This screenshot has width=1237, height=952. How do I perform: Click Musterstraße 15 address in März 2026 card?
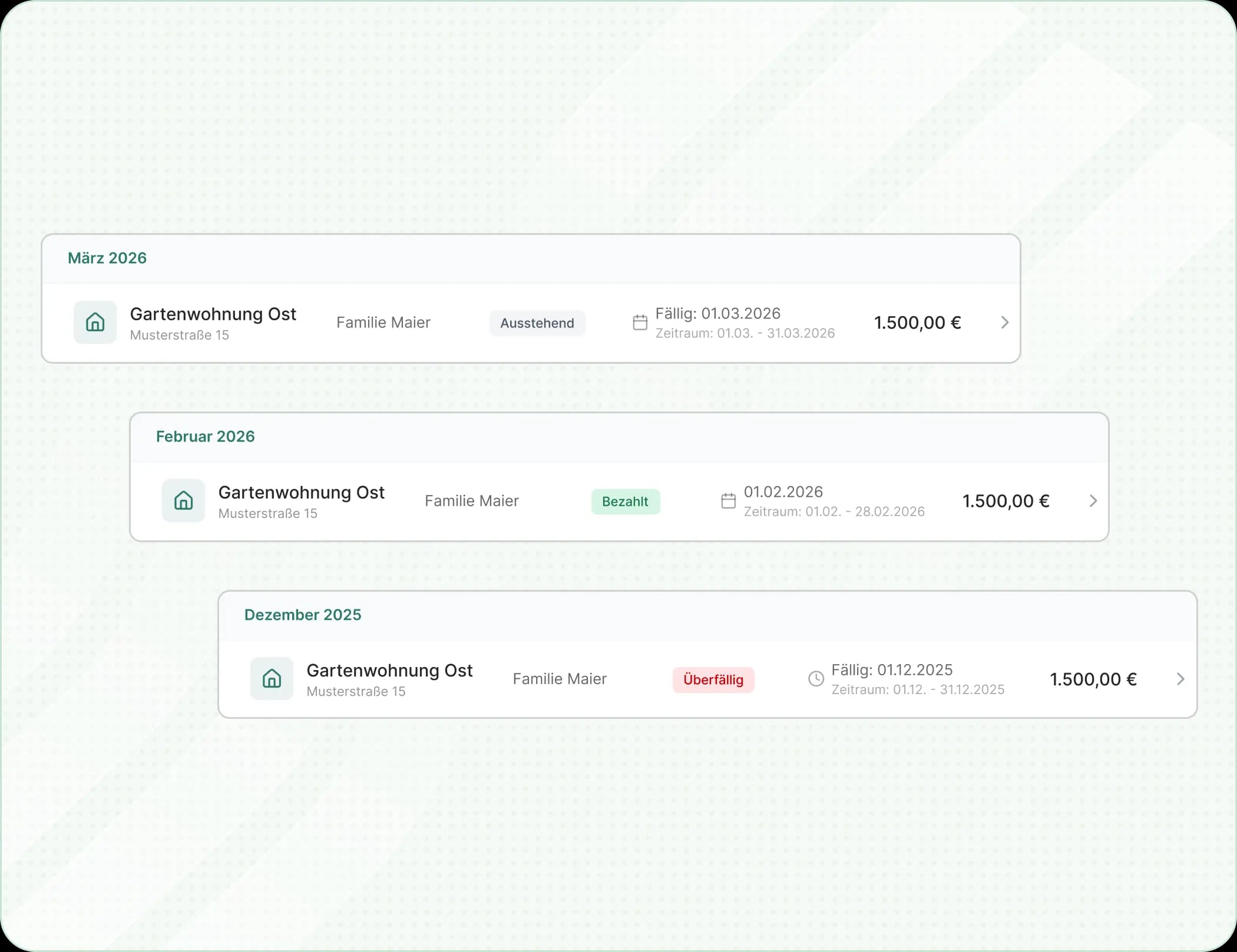click(x=180, y=335)
